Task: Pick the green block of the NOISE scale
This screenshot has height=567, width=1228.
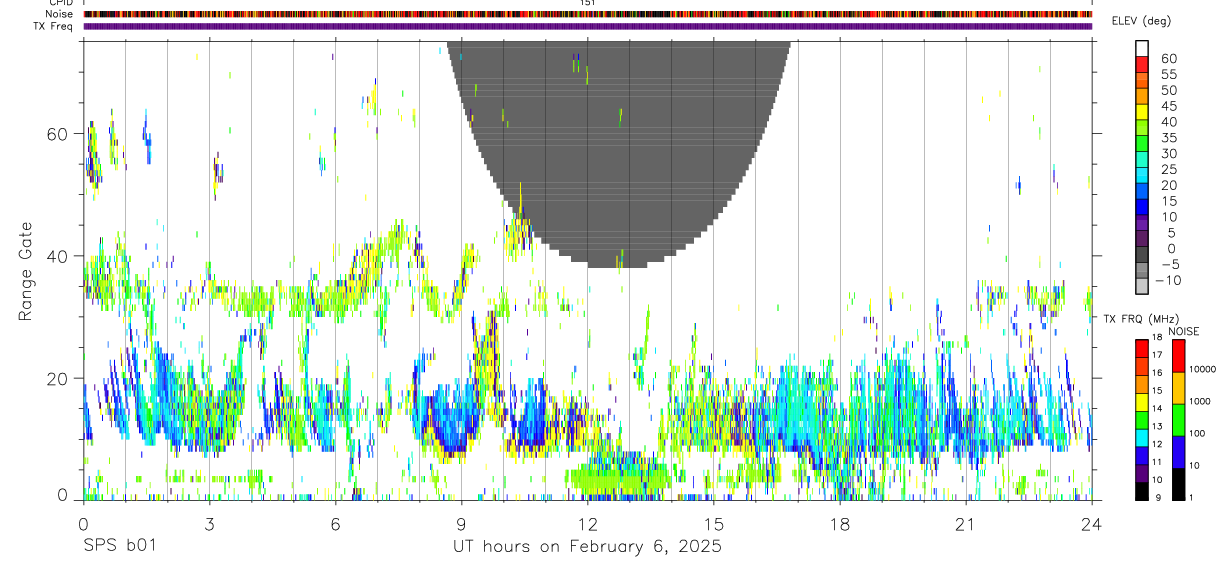Action: (x=1178, y=420)
